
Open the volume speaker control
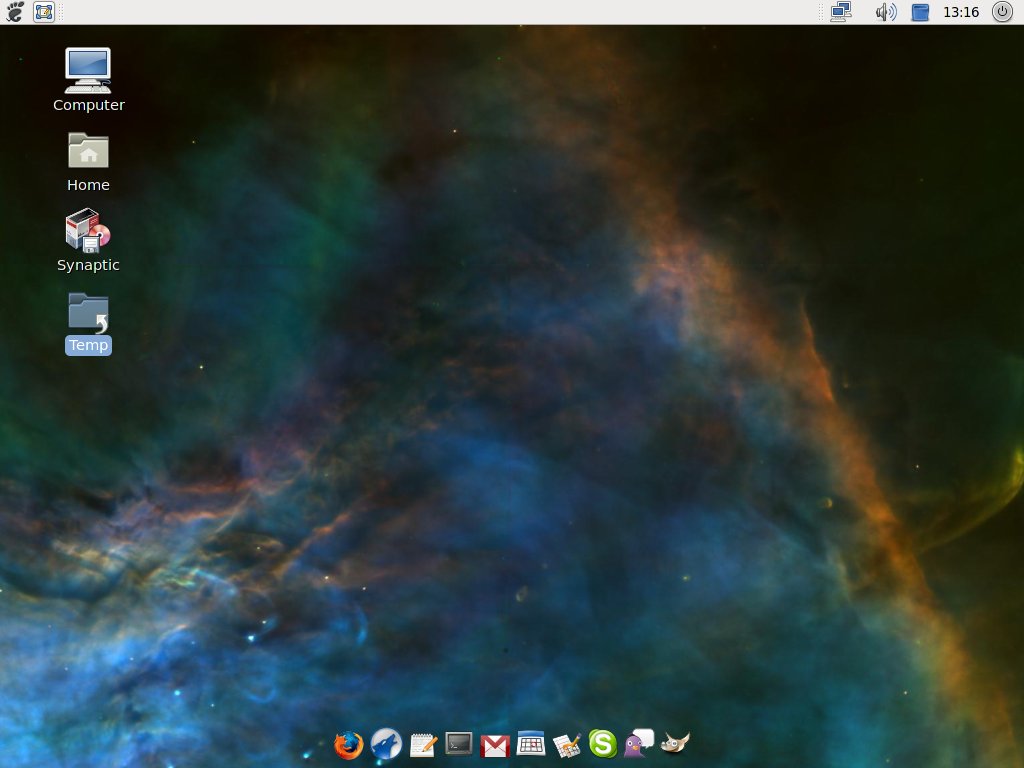886,12
